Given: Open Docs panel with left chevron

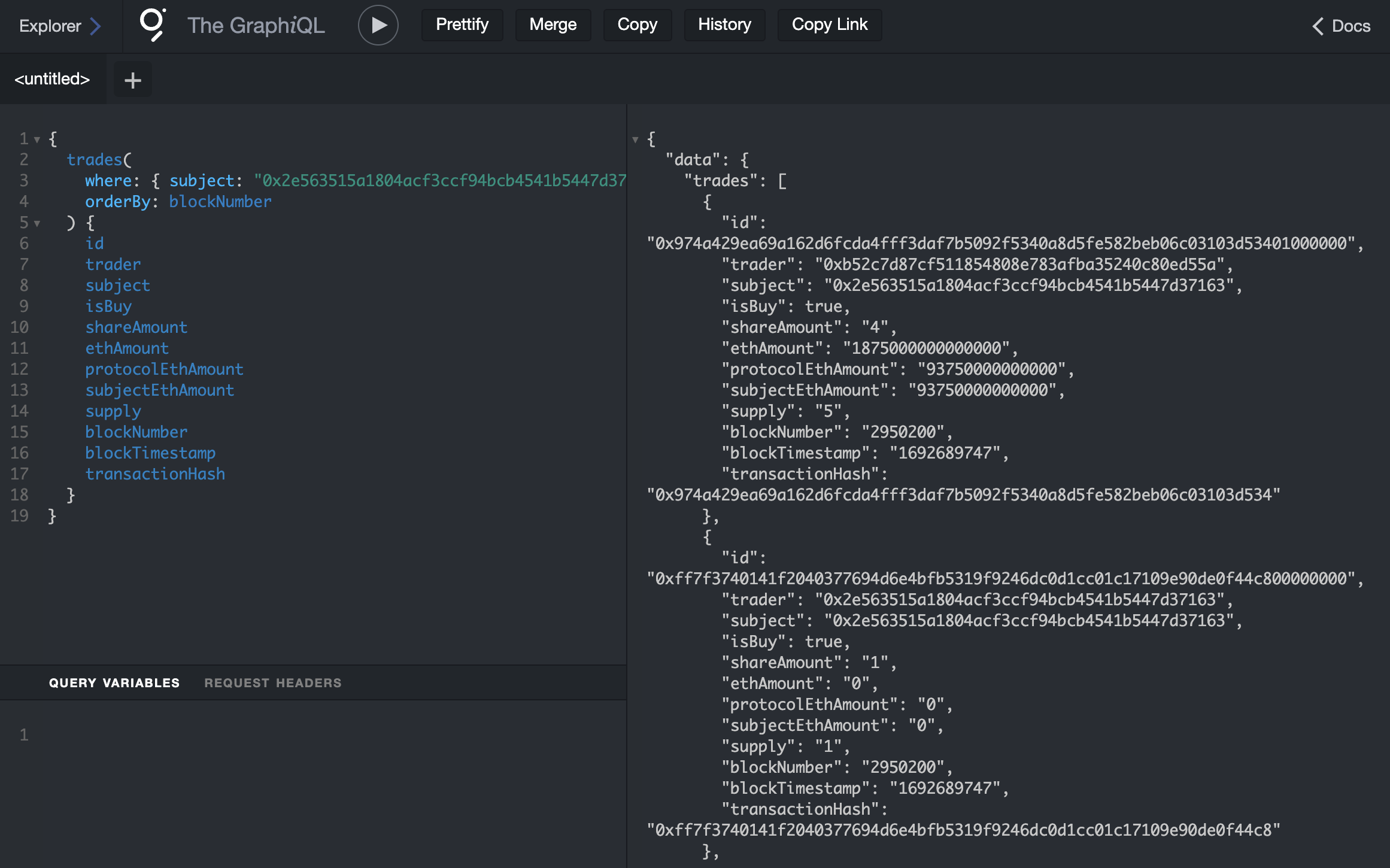Looking at the screenshot, I should pyautogui.click(x=1318, y=26).
